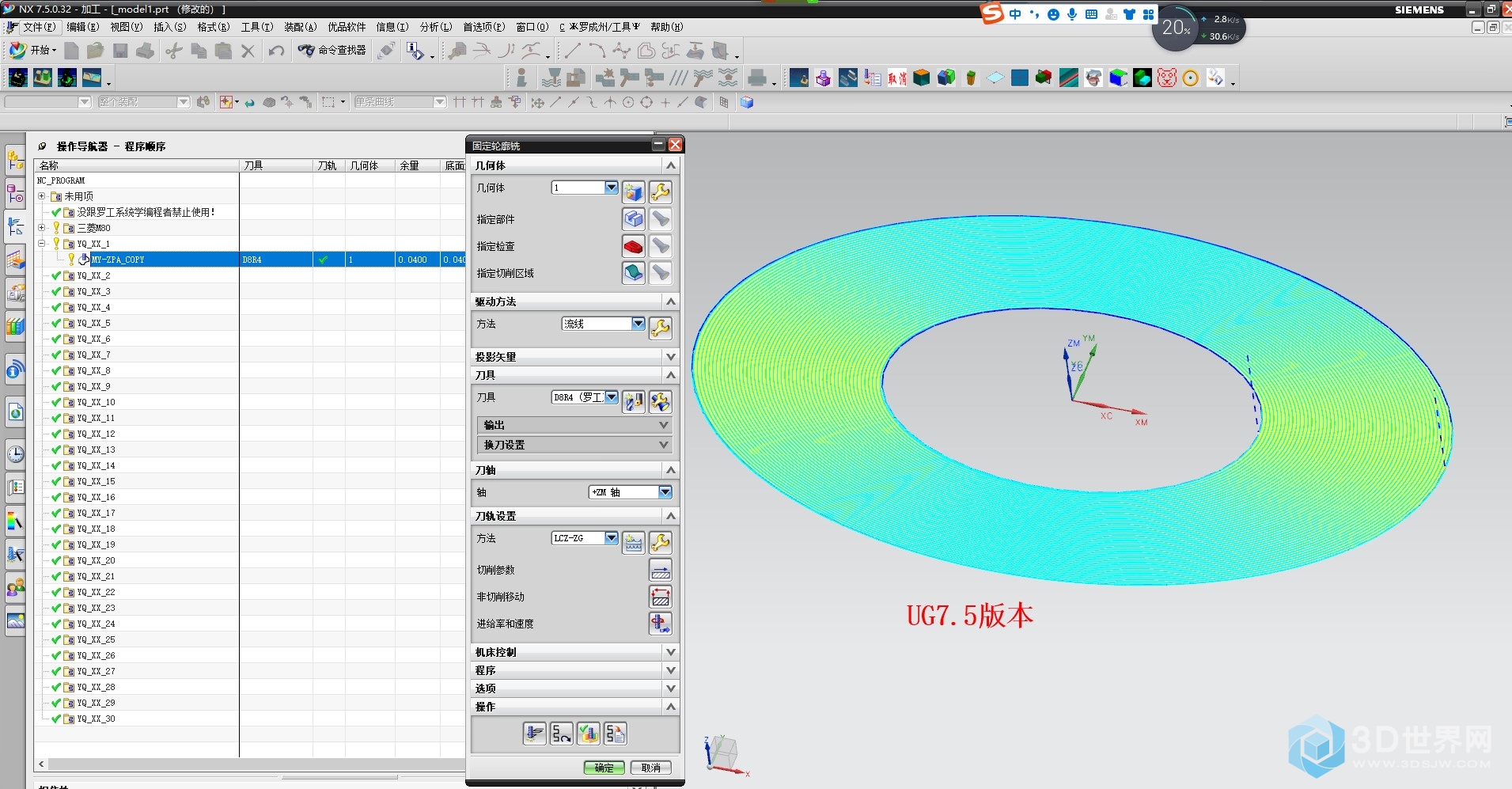Click the new method icon beside LCZ-ZG
This screenshot has height=789, width=1512.
[x=634, y=542]
